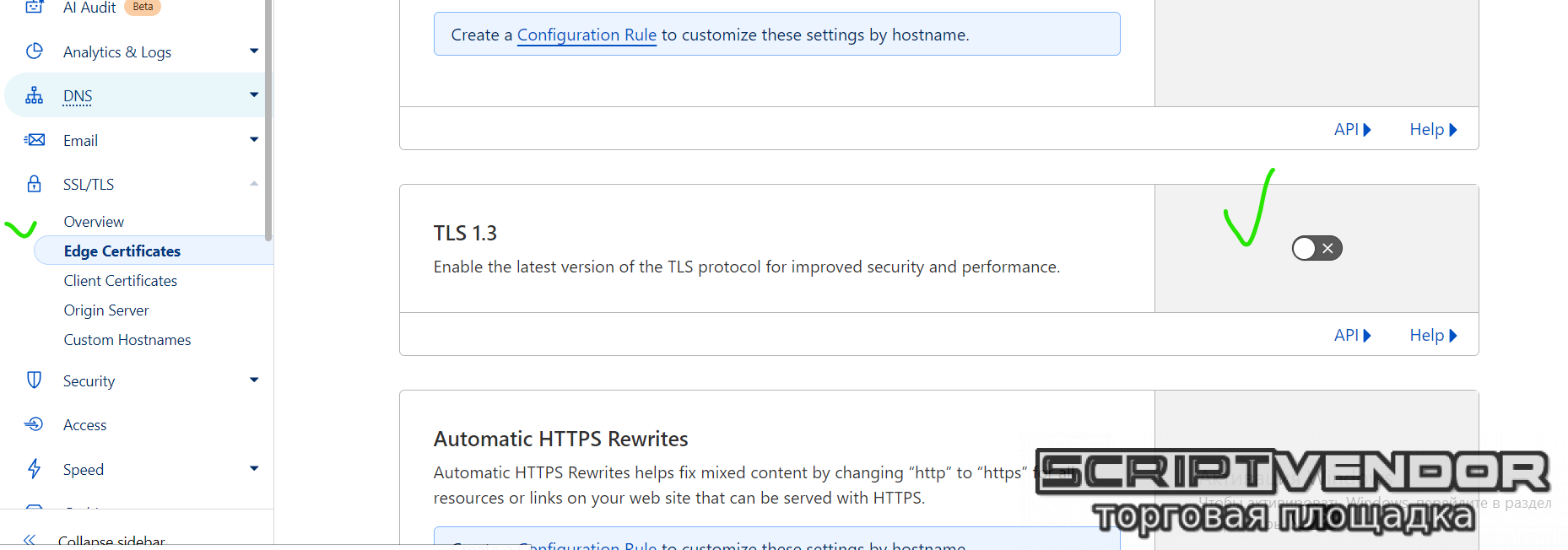Image resolution: width=1568 pixels, height=550 pixels.
Task: Click the Beta badge next to AI Audit
Action: tap(143, 7)
